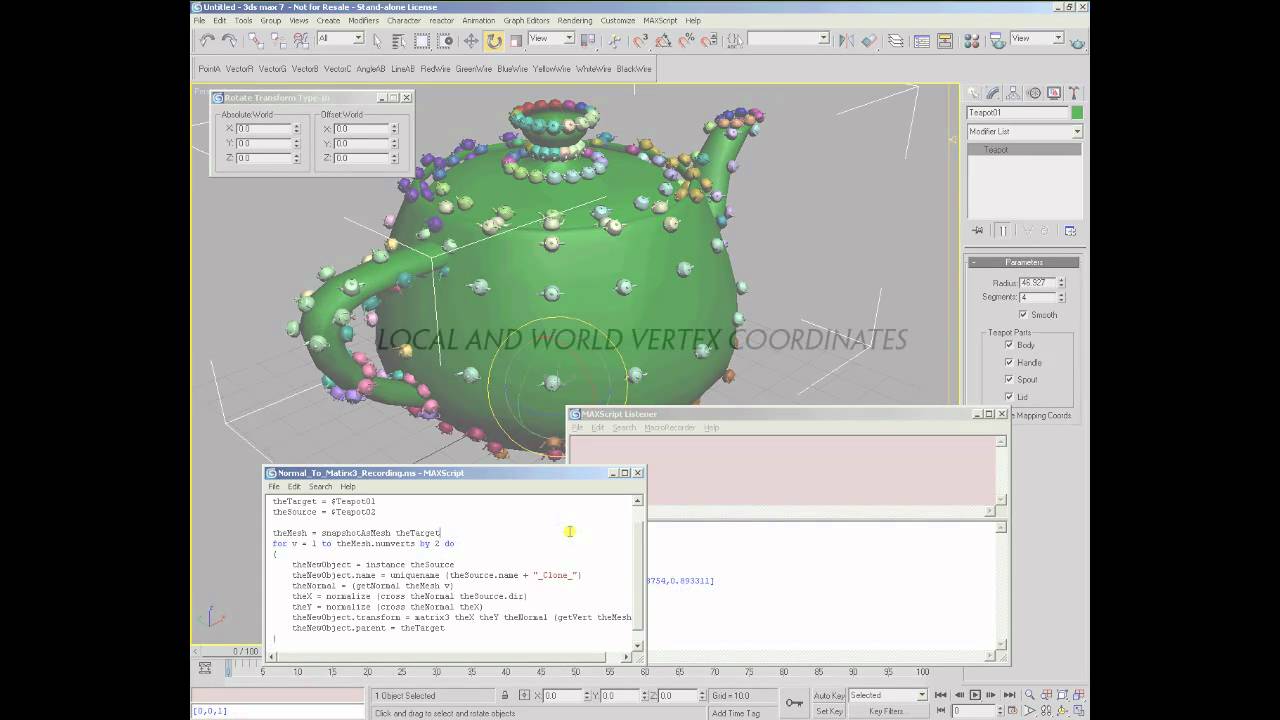Open the selection filter All dropdown
Screen dimensions: 1280x720
click(340, 39)
